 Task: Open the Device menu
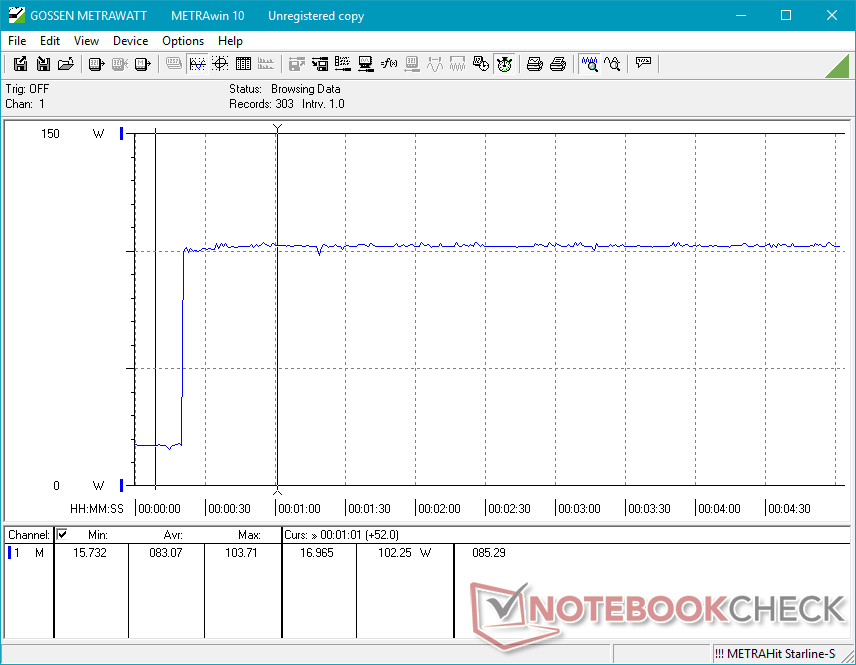pos(130,41)
